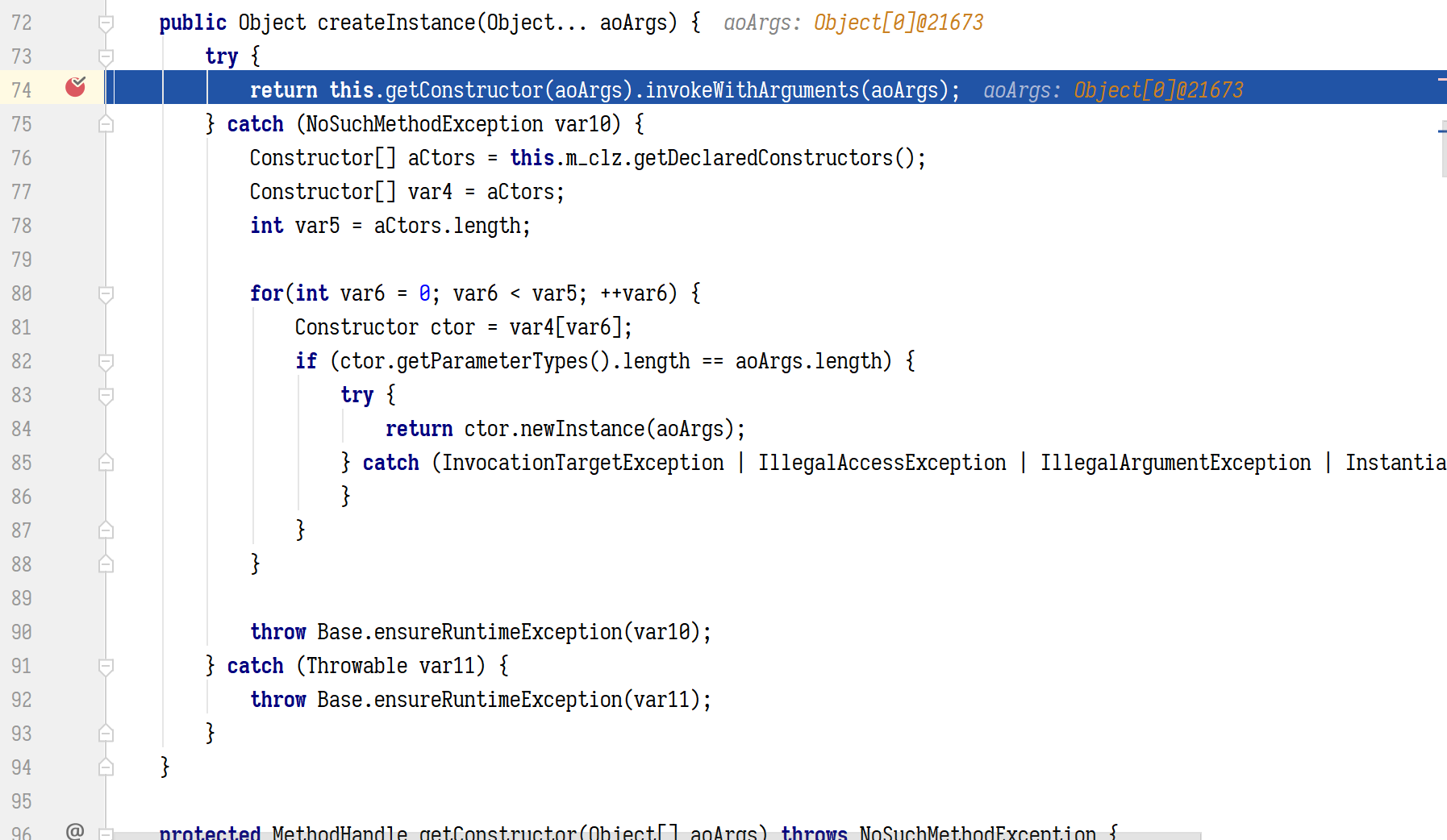Click the @ gutter icon on line 96
Viewport: 1447px width, 840px height.
75,830
